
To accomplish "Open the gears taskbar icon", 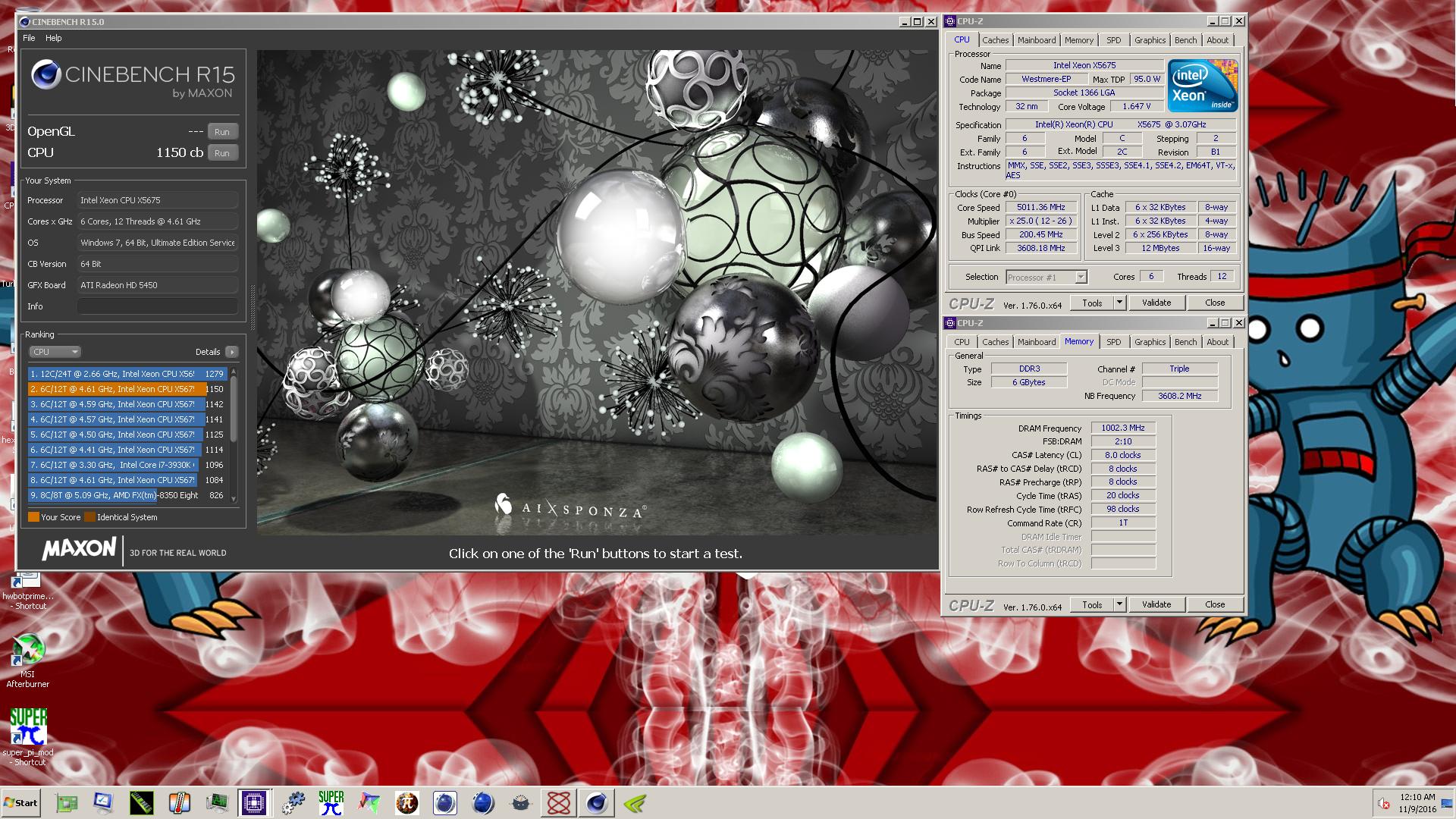I will pyautogui.click(x=293, y=803).
